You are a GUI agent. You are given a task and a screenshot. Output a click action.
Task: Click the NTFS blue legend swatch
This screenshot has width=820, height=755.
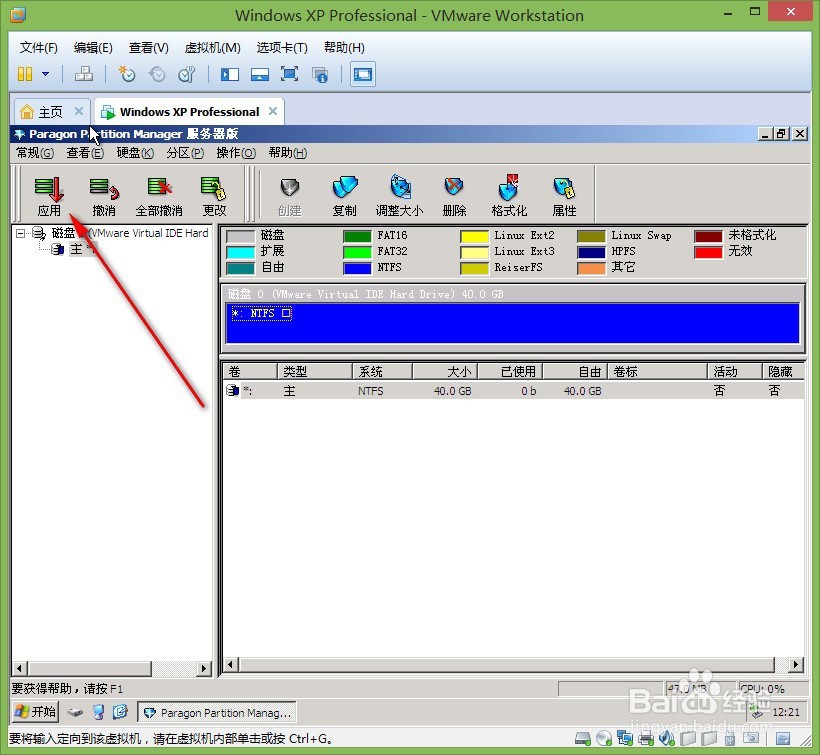point(357,268)
